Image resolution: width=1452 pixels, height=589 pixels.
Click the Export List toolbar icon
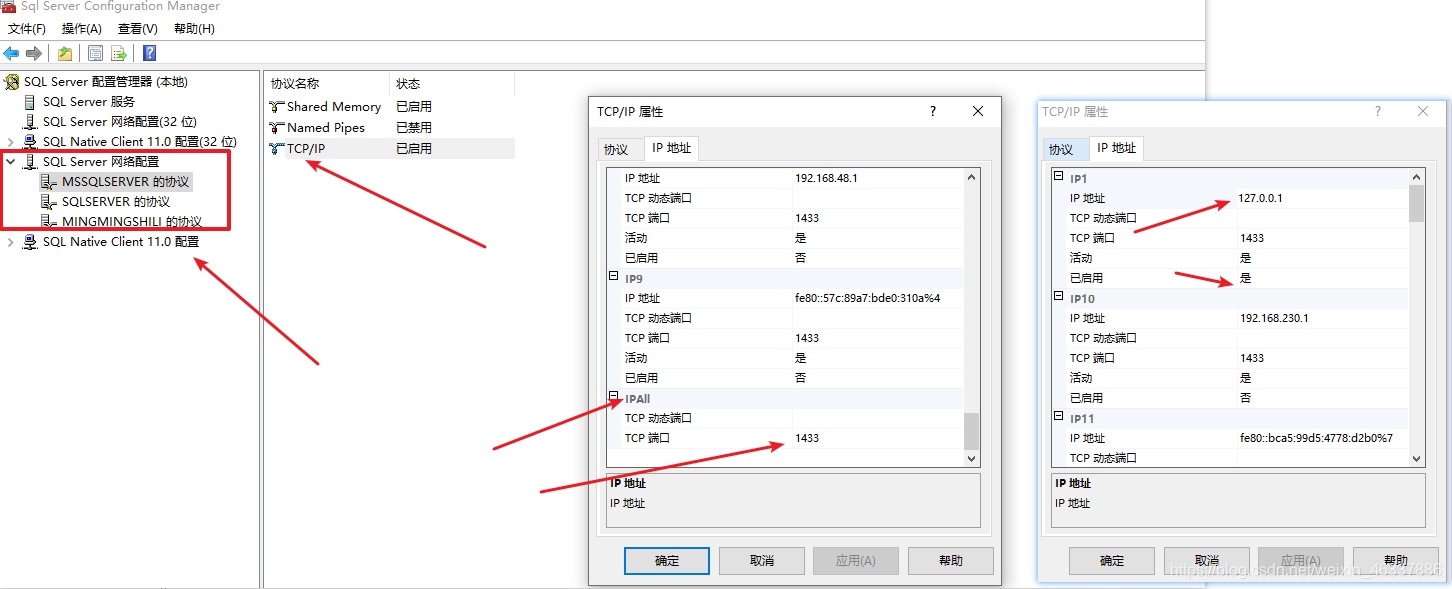coord(119,53)
